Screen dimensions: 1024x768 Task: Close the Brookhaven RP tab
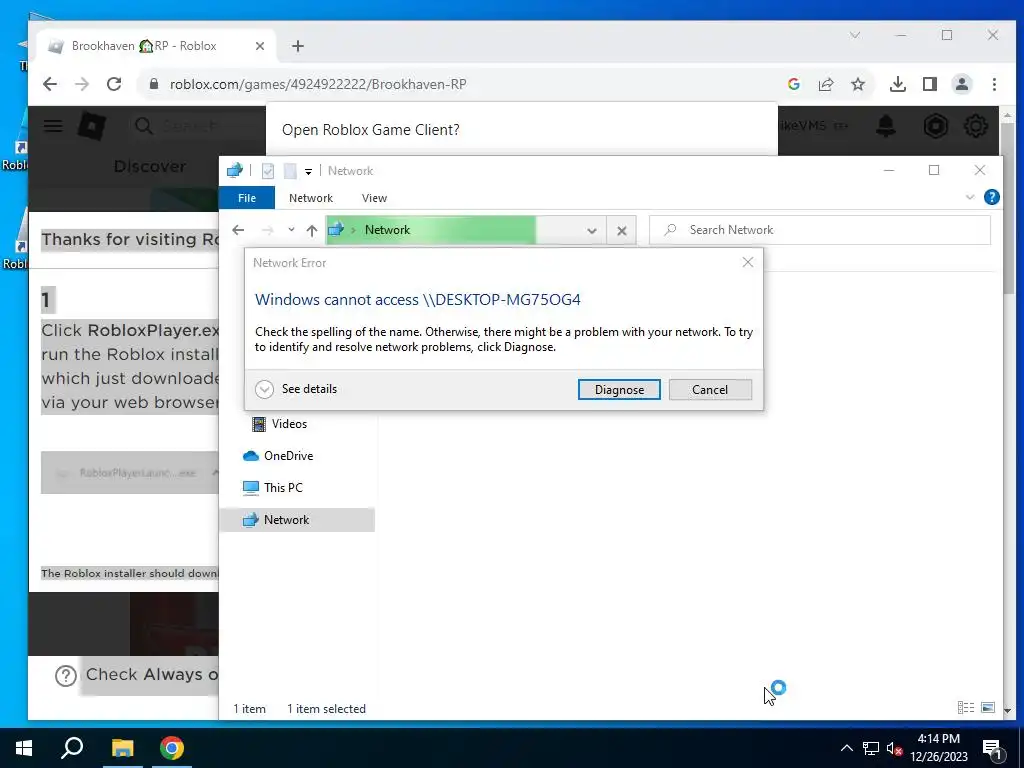coord(260,46)
